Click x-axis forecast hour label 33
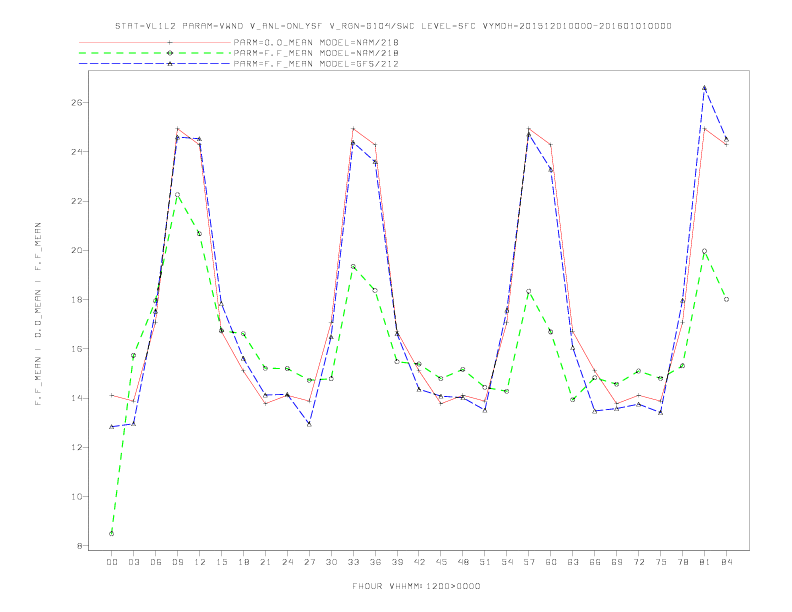 (x=353, y=562)
